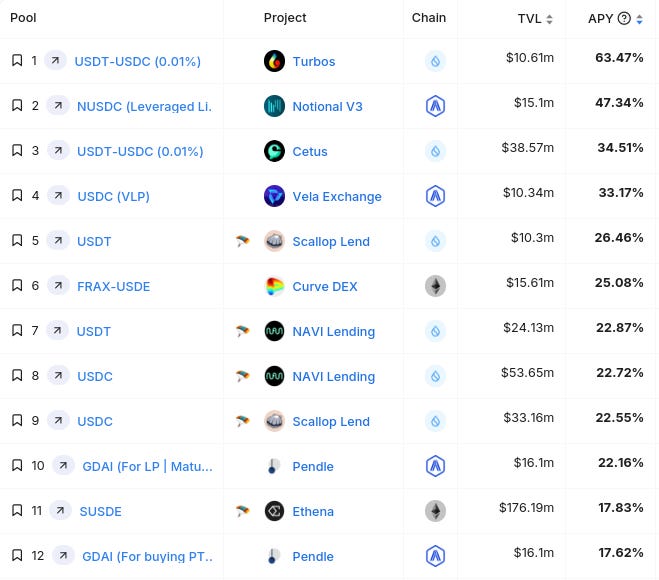This screenshot has width=659, height=580.
Task: Open external link arrow for row 9 USDC pool
Action: (58, 420)
